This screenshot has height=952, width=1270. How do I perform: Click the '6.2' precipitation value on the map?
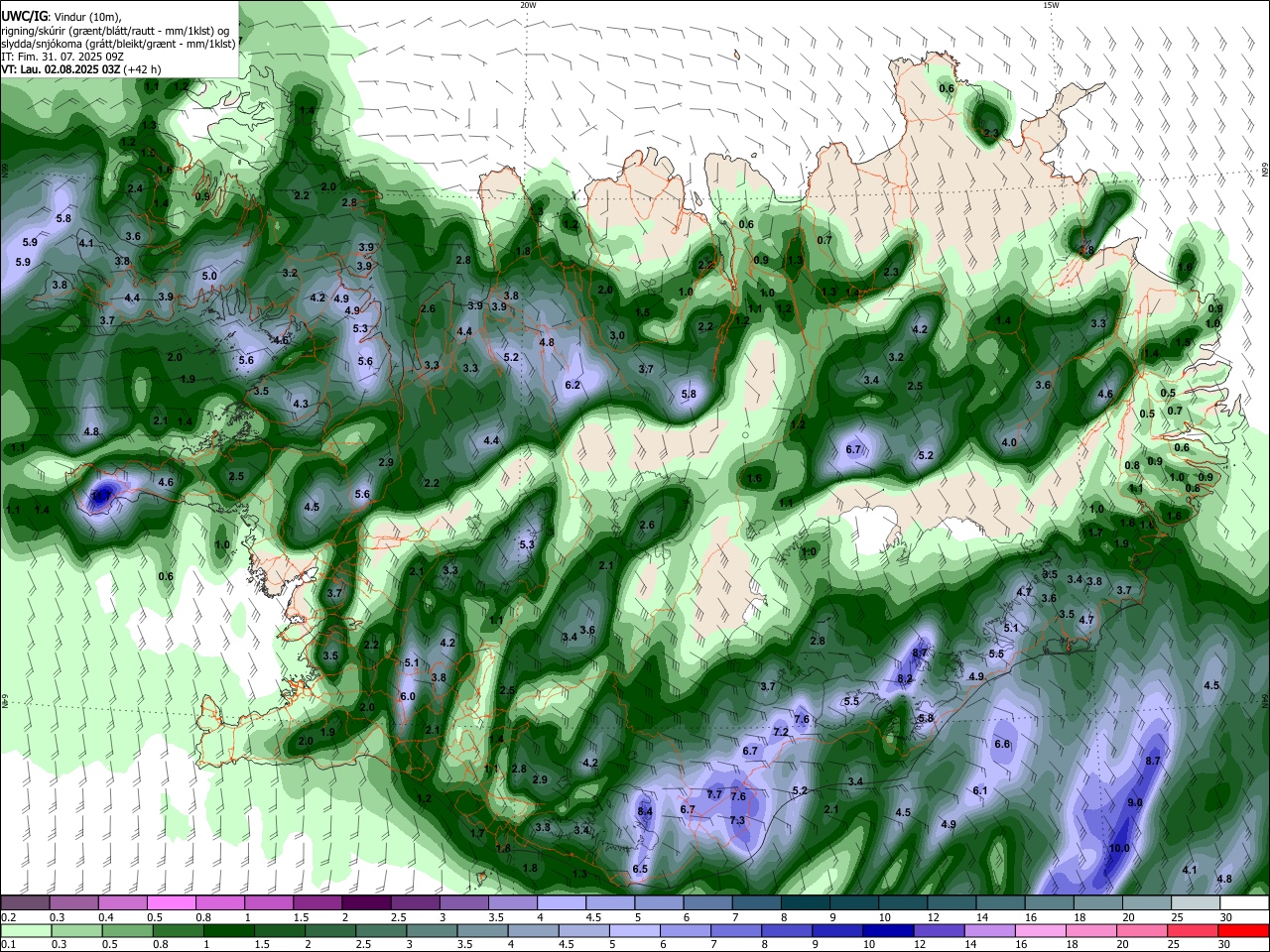coord(572,385)
